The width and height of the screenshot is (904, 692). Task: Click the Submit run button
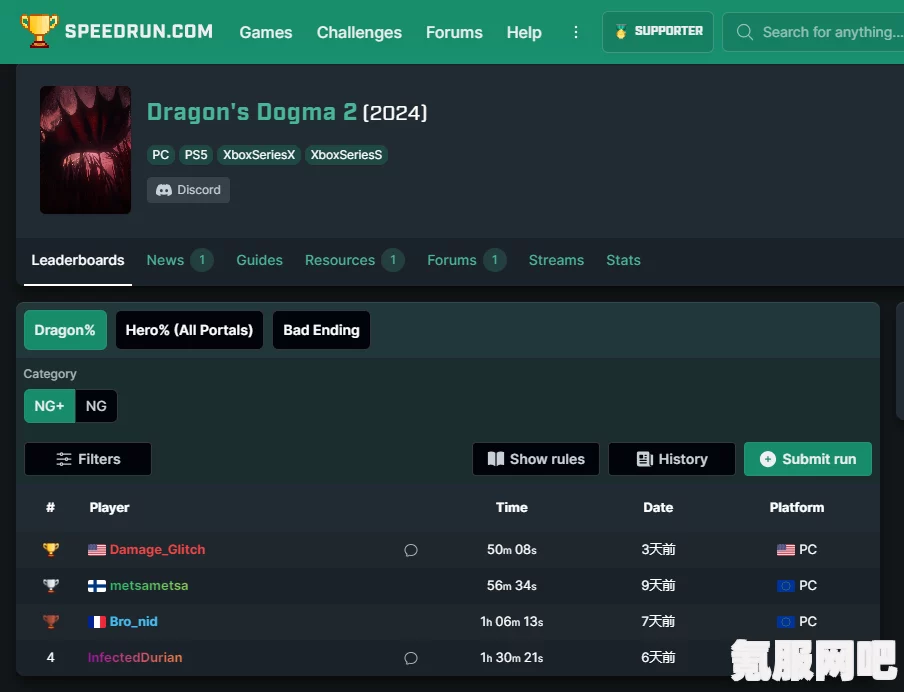808,459
